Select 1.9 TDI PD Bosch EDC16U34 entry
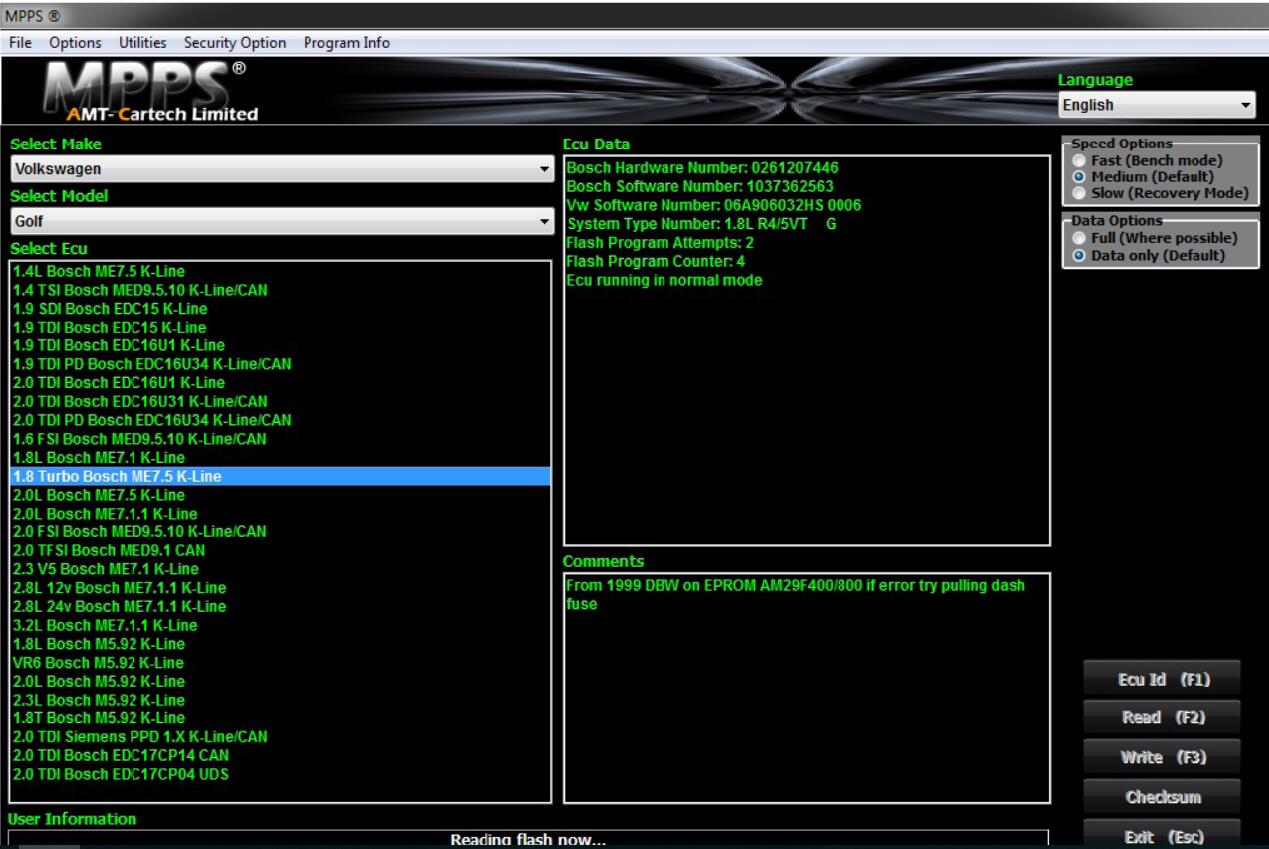The width and height of the screenshot is (1269, 849). [x=281, y=364]
